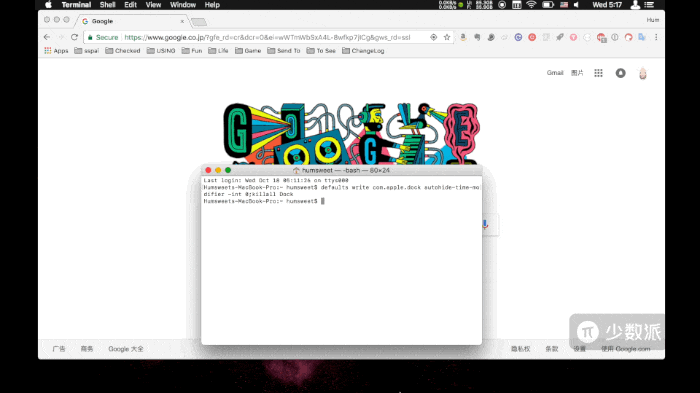Viewport: 700px width, 393px height.
Task: Reload the Google page
Action: click(74, 37)
